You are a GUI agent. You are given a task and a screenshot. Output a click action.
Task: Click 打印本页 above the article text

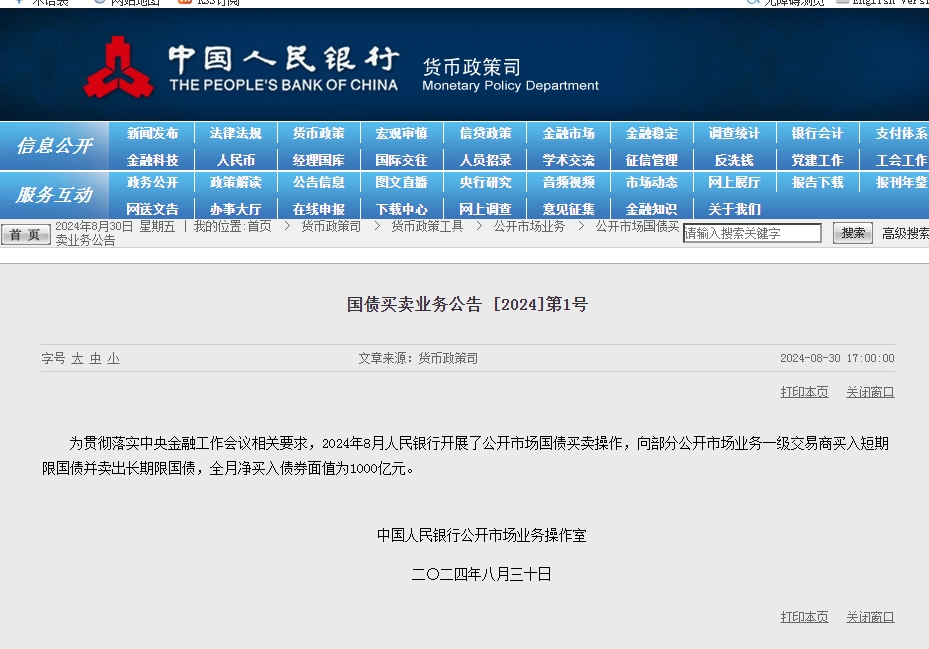coord(804,392)
